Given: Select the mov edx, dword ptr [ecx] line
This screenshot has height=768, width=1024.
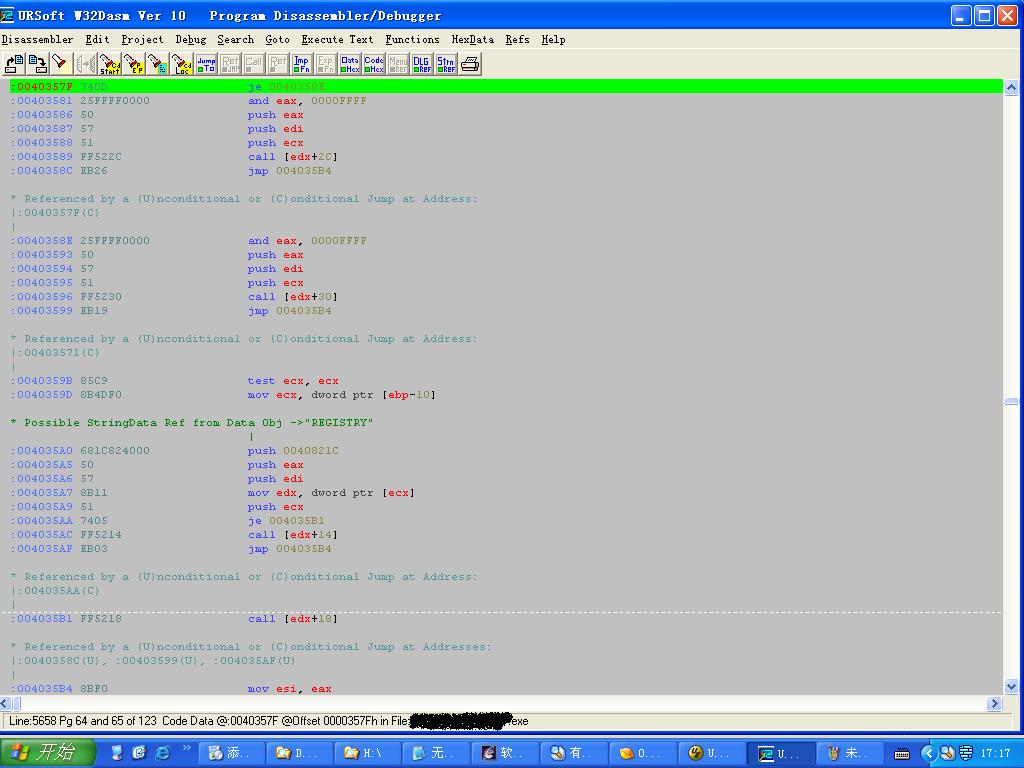Looking at the screenshot, I should (506, 492).
